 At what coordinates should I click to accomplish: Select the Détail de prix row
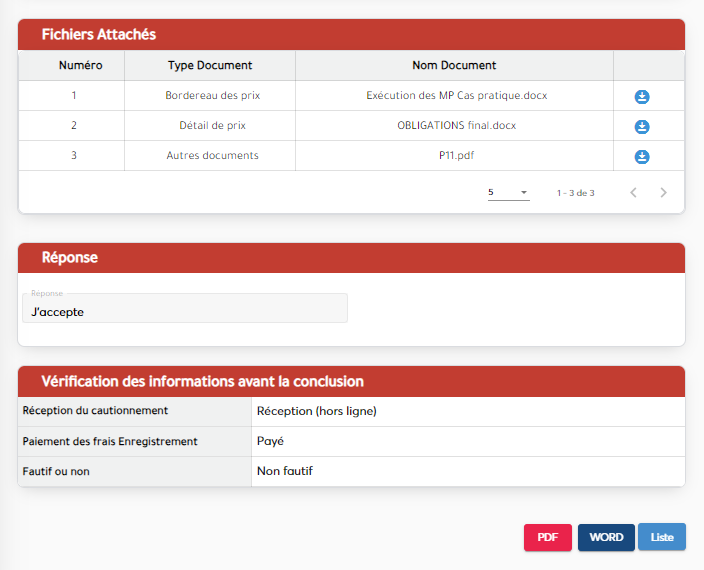210,126
